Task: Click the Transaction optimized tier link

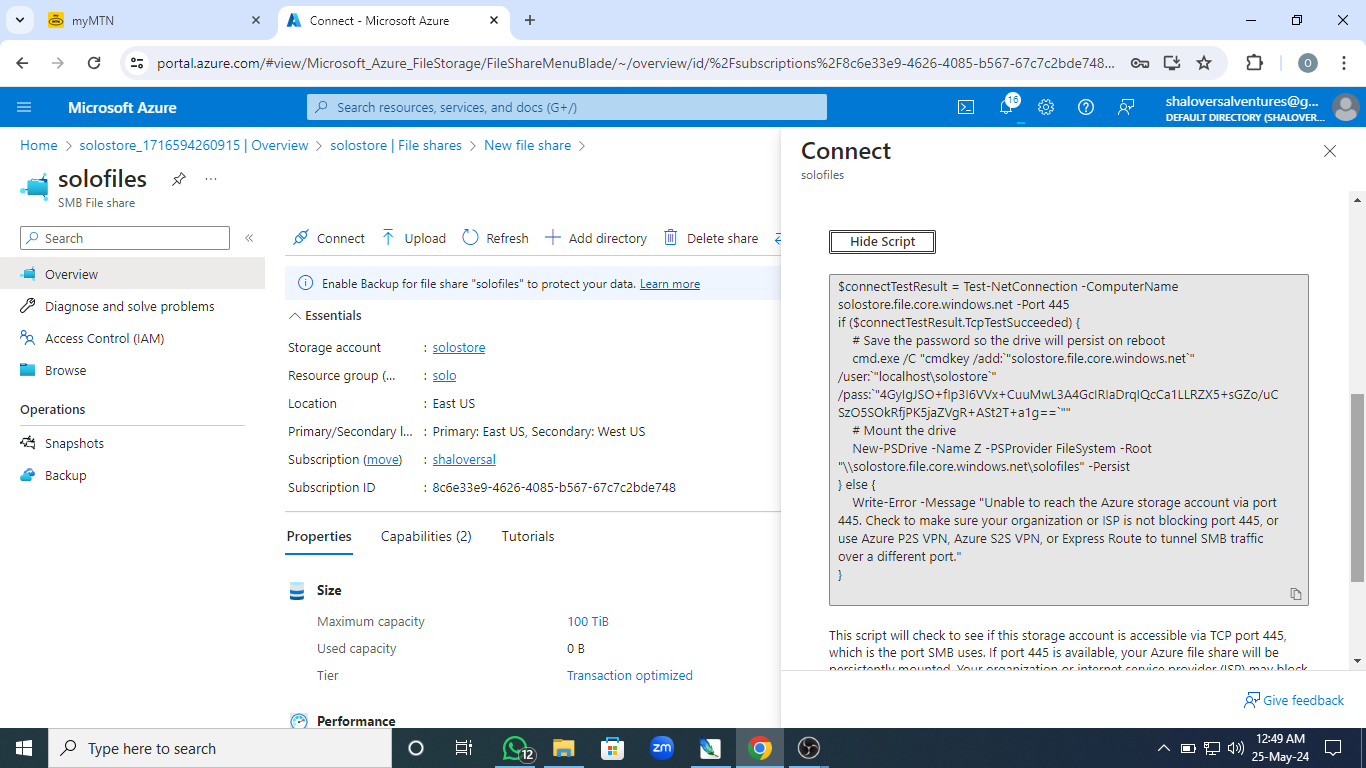Action: tap(630, 676)
